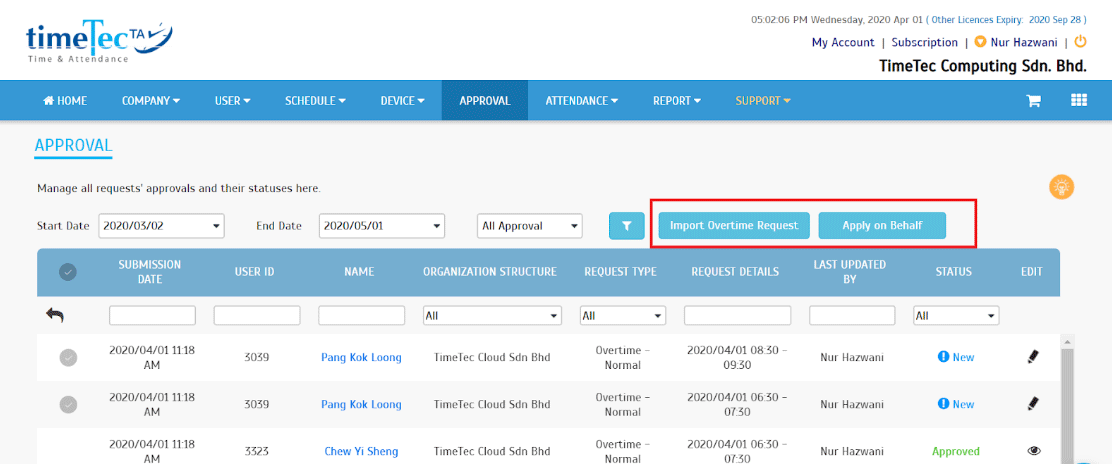Click the User ID filter field
The width and height of the screenshot is (1112, 464).
(x=257, y=316)
